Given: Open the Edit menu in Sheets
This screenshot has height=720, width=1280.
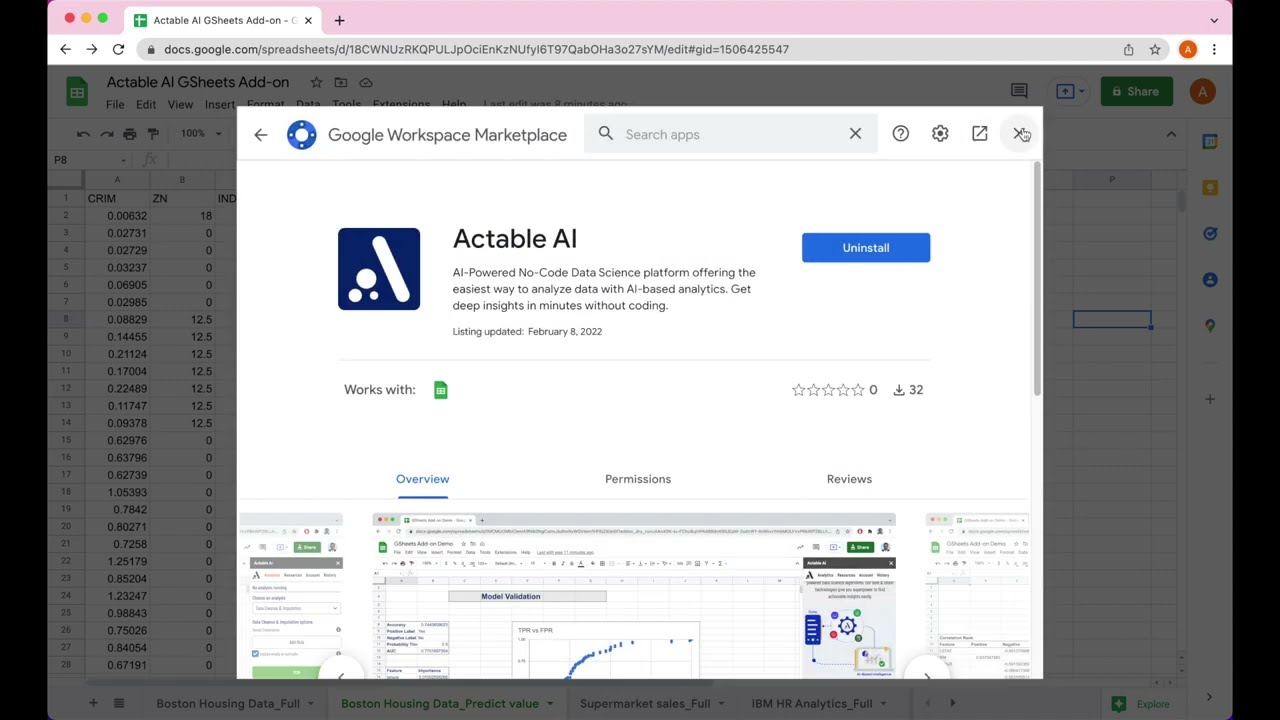Looking at the screenshot, I should click(x=146, y=104).
